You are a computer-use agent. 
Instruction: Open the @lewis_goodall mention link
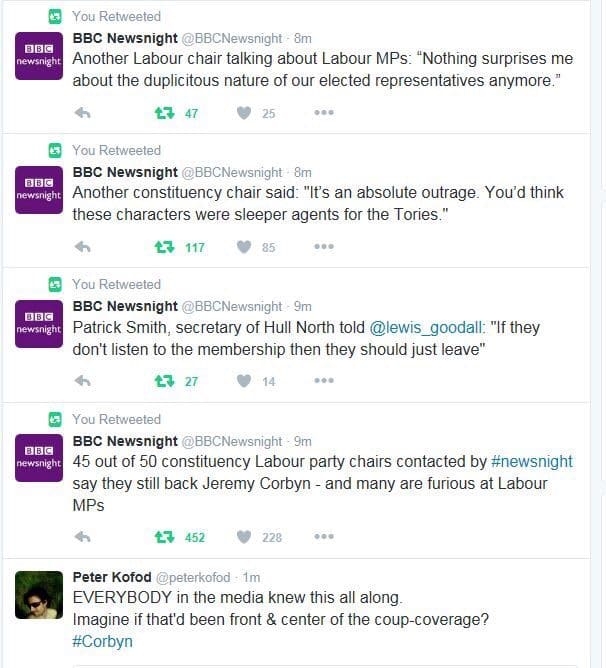pos(427,328)
